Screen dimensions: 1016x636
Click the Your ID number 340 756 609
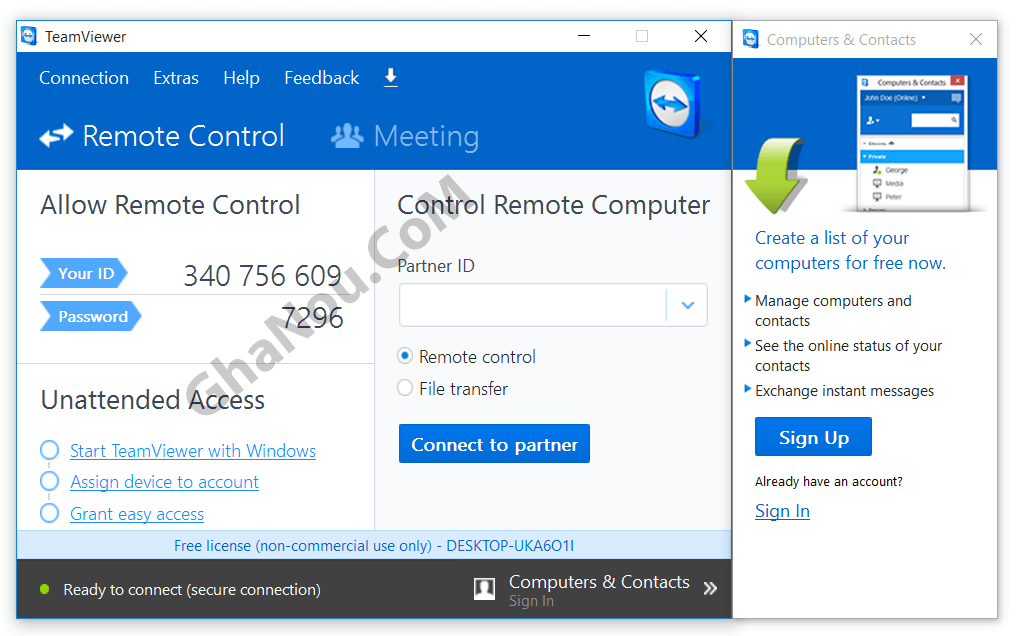pos(262,276)
